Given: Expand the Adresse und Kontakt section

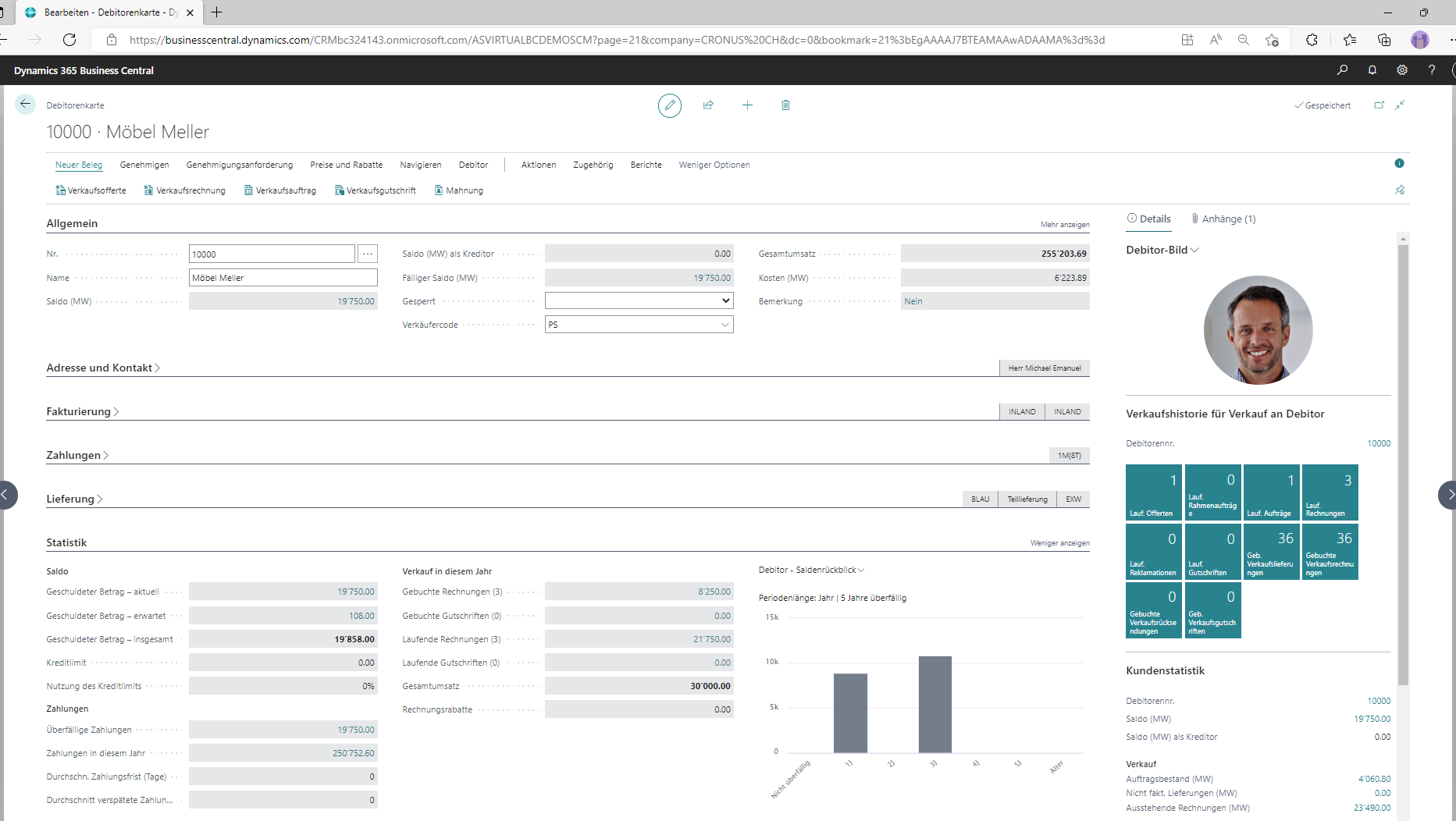Looking at the screenshot, I should click(103, 368).
